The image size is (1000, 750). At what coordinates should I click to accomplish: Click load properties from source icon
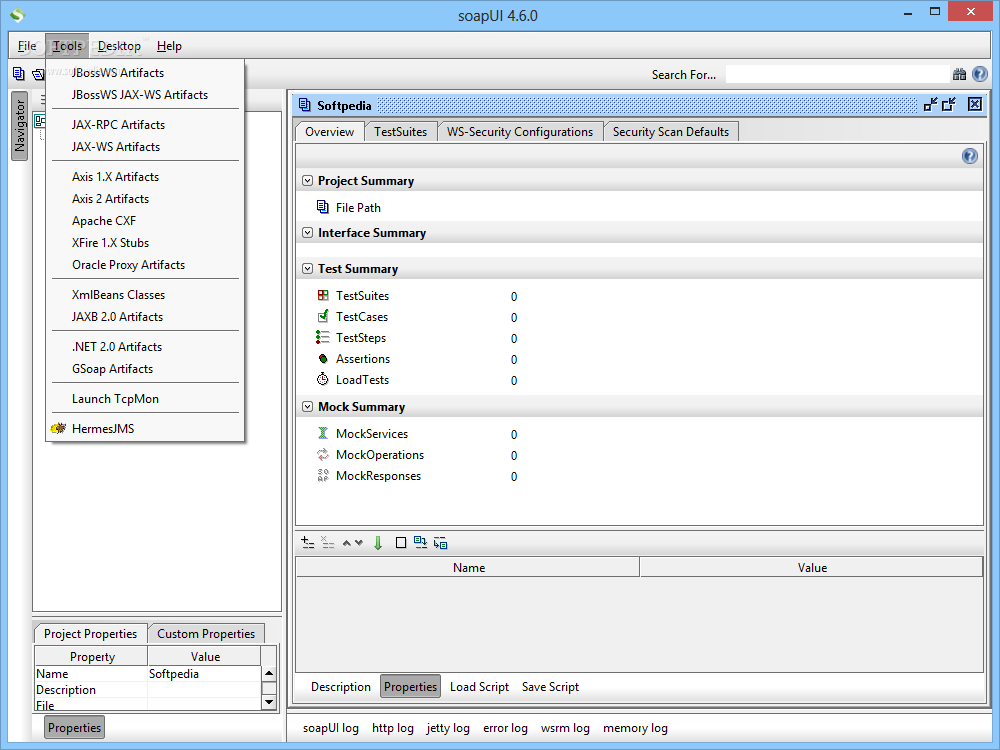420,543
